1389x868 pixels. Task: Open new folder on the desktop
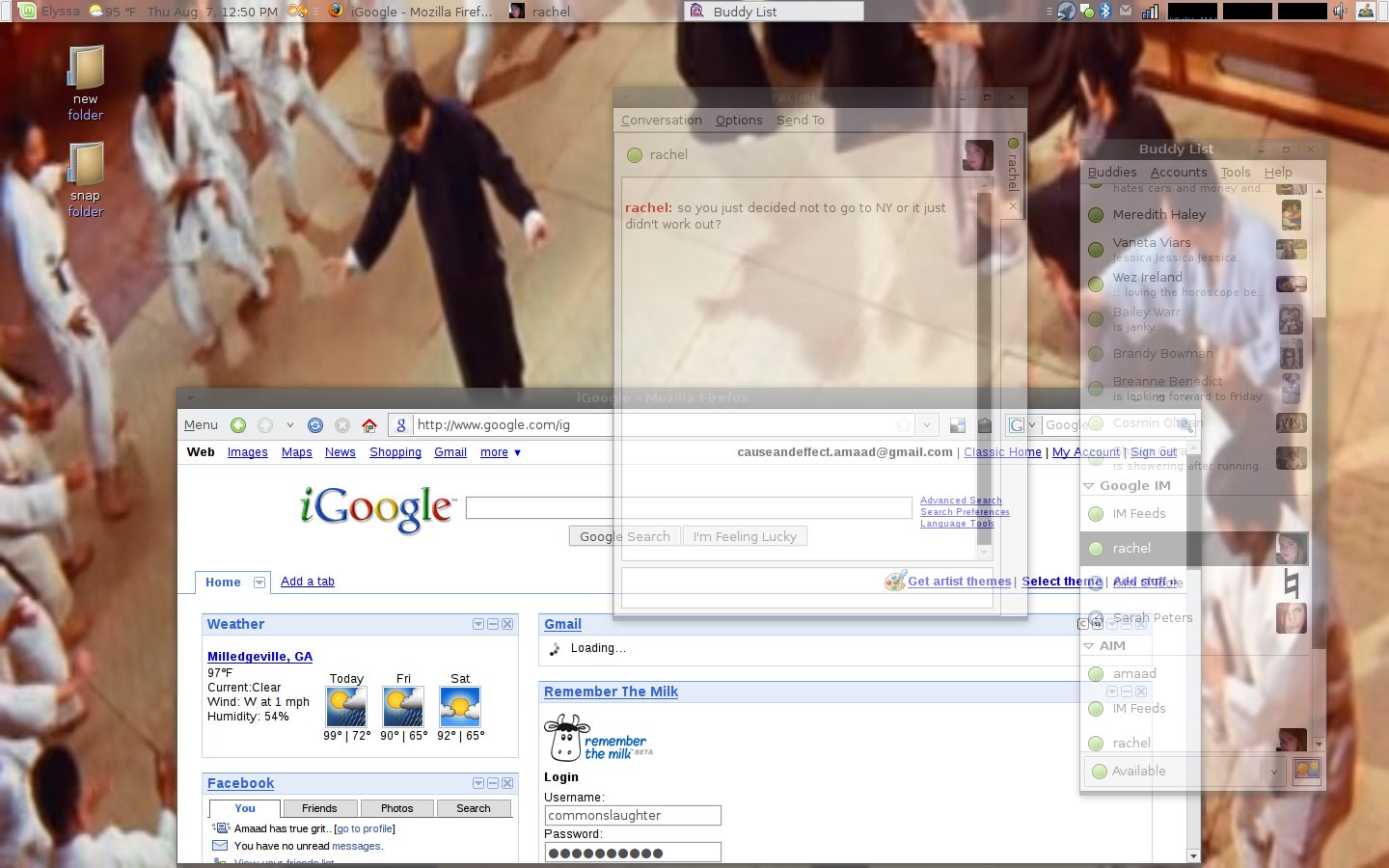tap(85, 83)
